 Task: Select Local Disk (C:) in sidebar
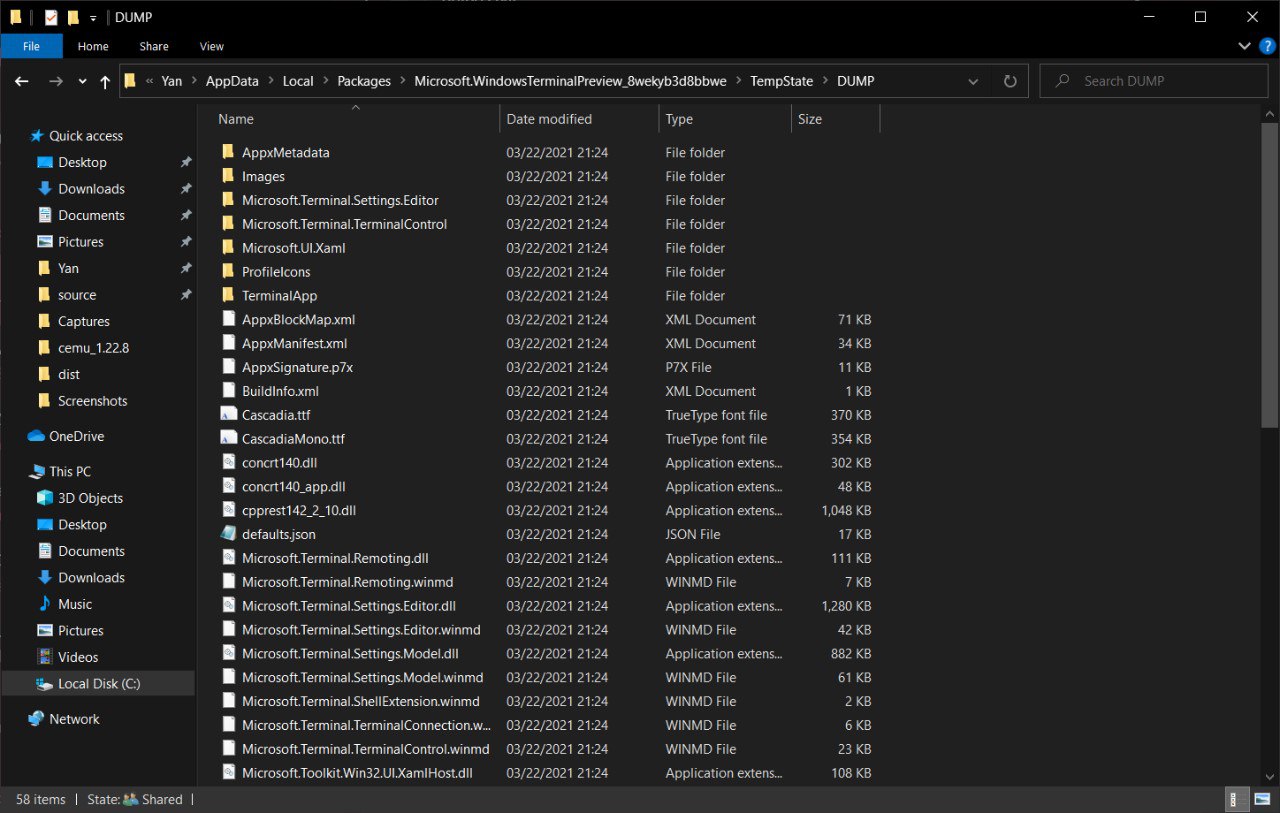click(x=99, y=684)
